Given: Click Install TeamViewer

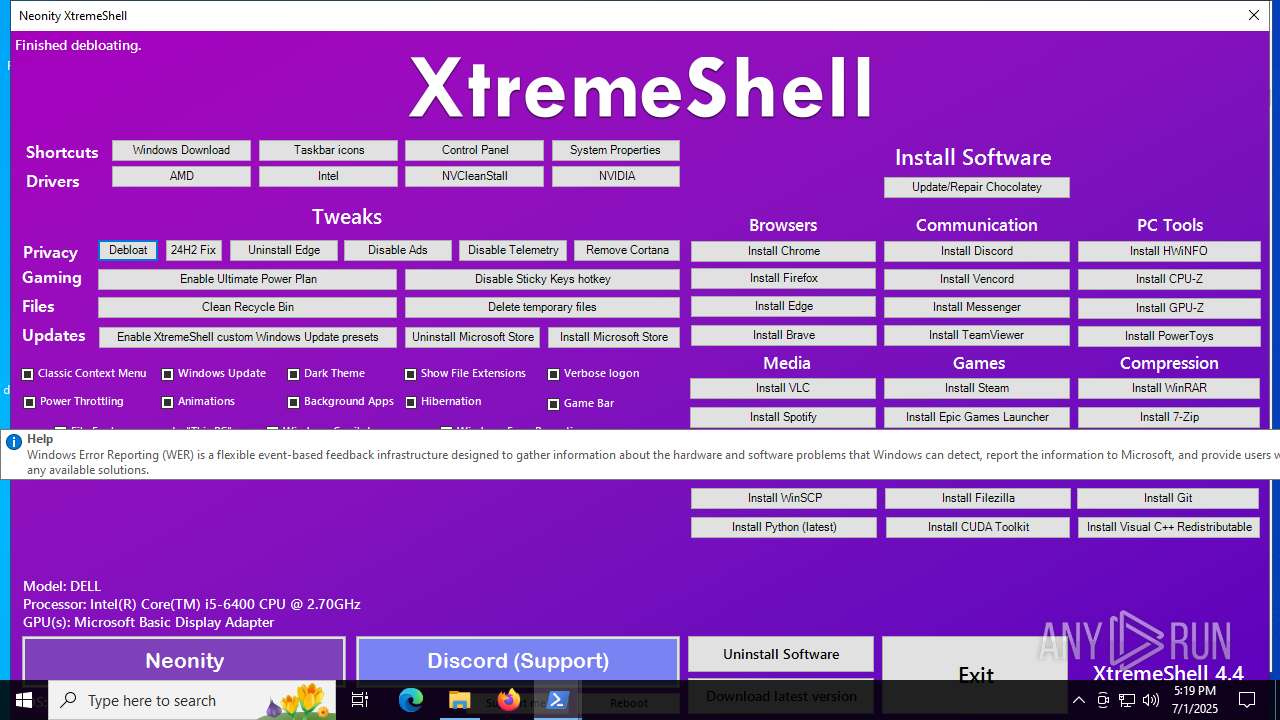Looking at the screenshot, I should (x=977, y=335).
